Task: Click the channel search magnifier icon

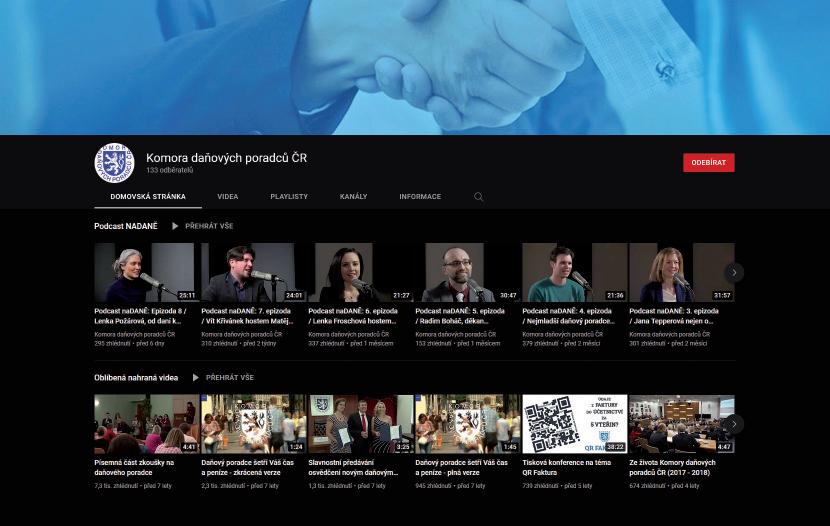Action: pos(479,197)
